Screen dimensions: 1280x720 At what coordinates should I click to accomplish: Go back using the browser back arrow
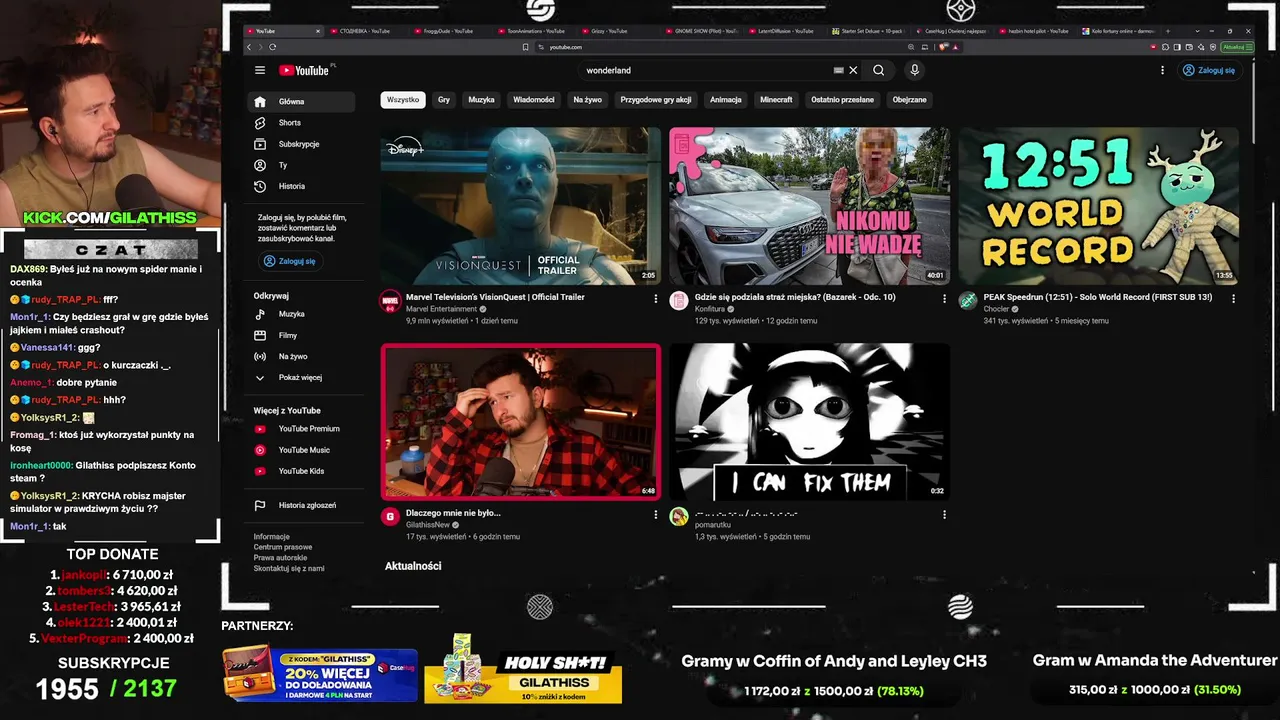(x=250, y=47)
